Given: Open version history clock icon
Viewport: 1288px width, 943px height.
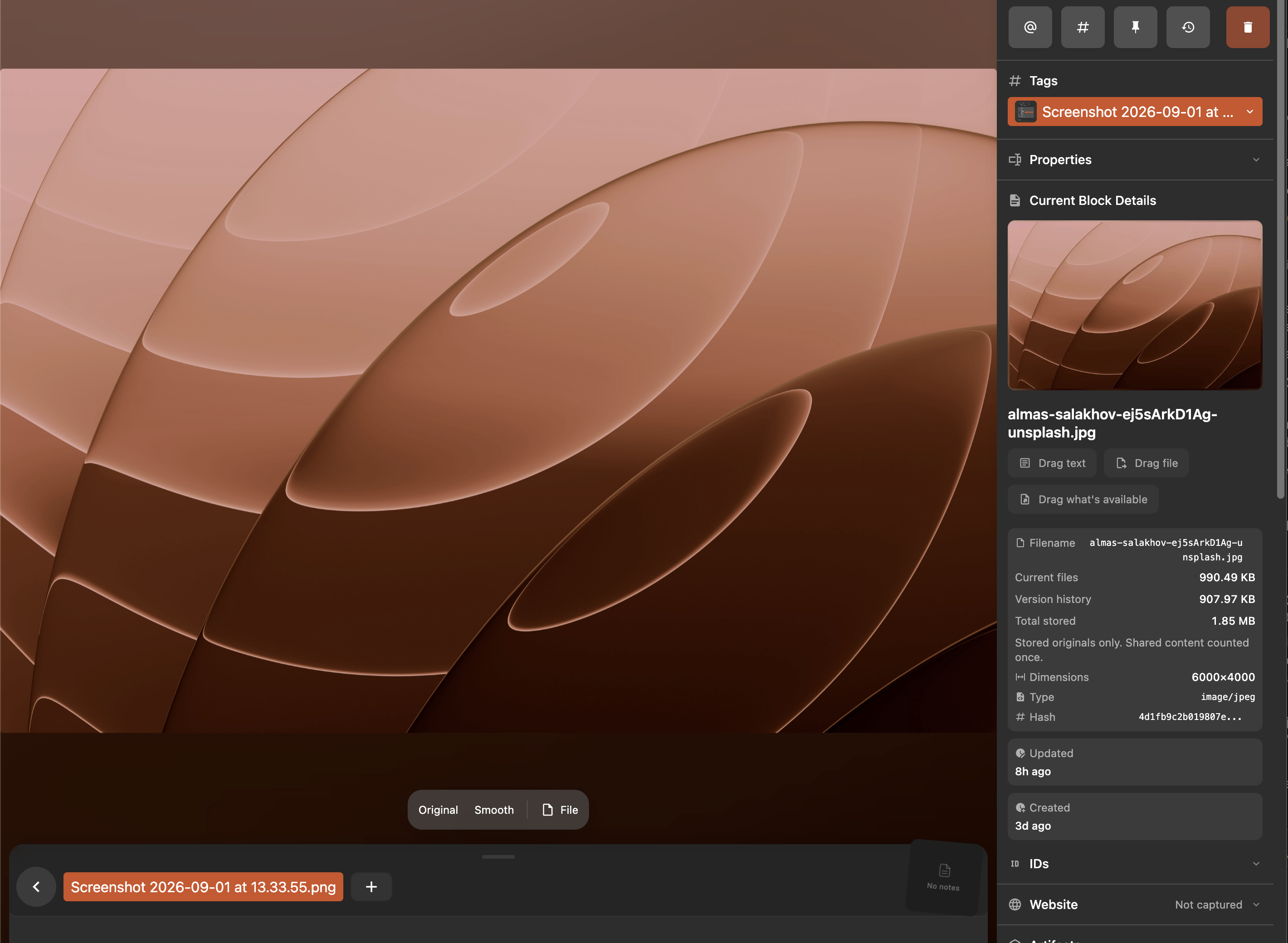Looking at the screenshot, I should click(1187, 27).
